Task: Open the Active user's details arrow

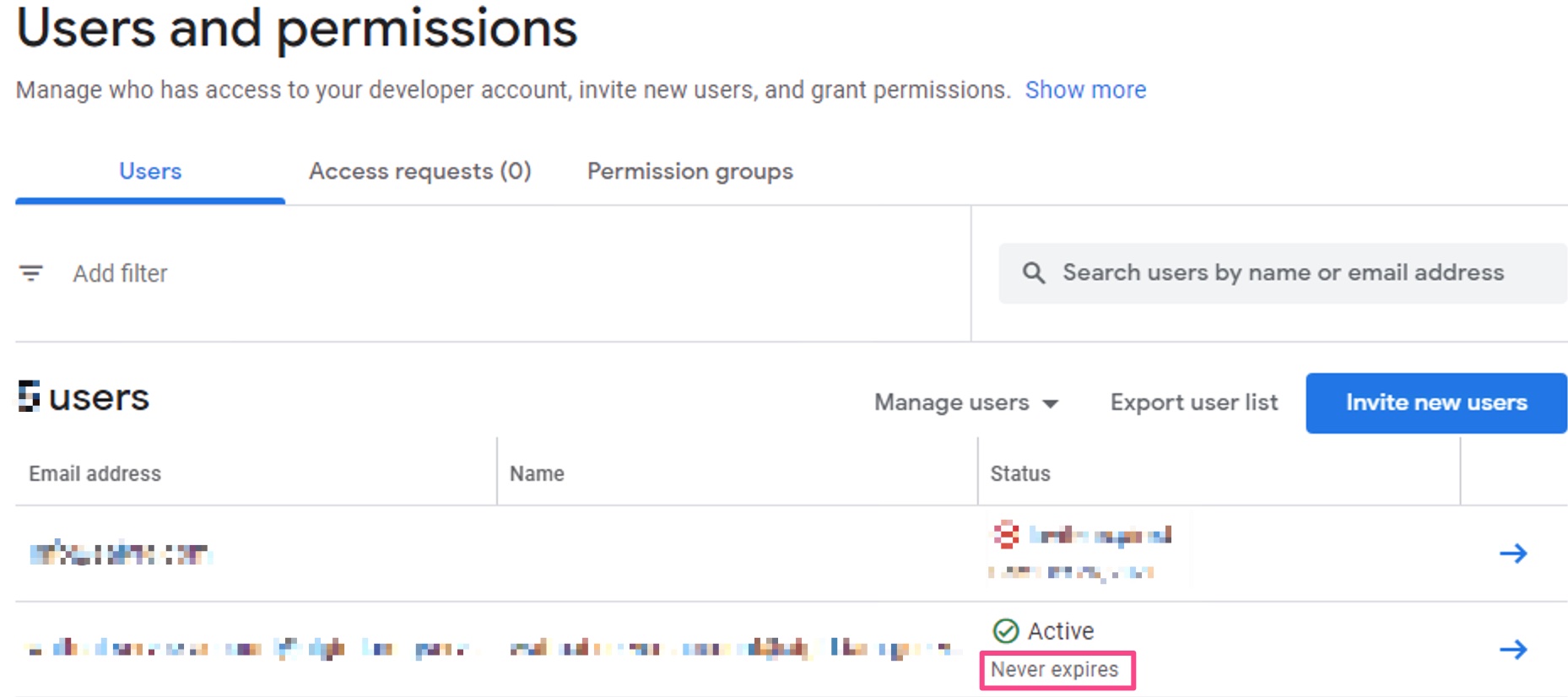Action: pos(1512,649)
